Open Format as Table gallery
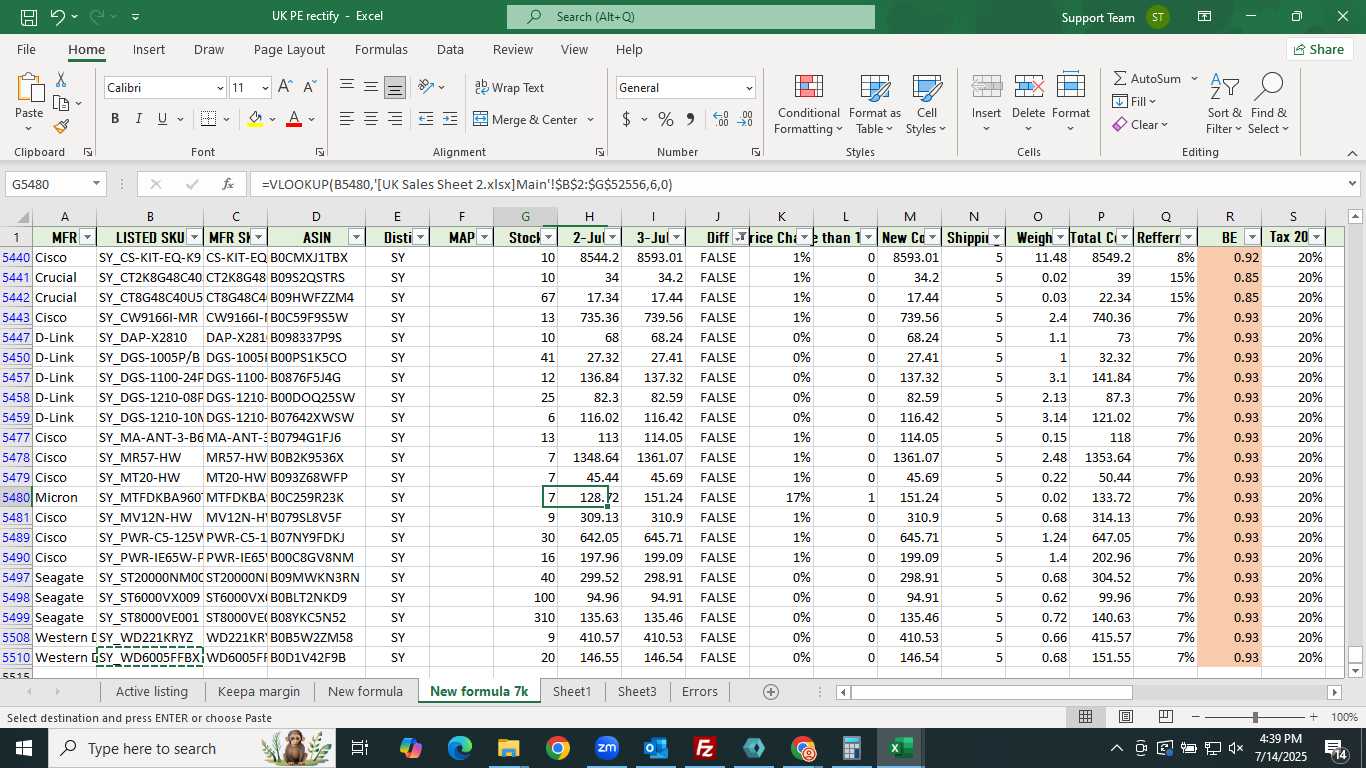1366x768 pixels. pos(874,104)
